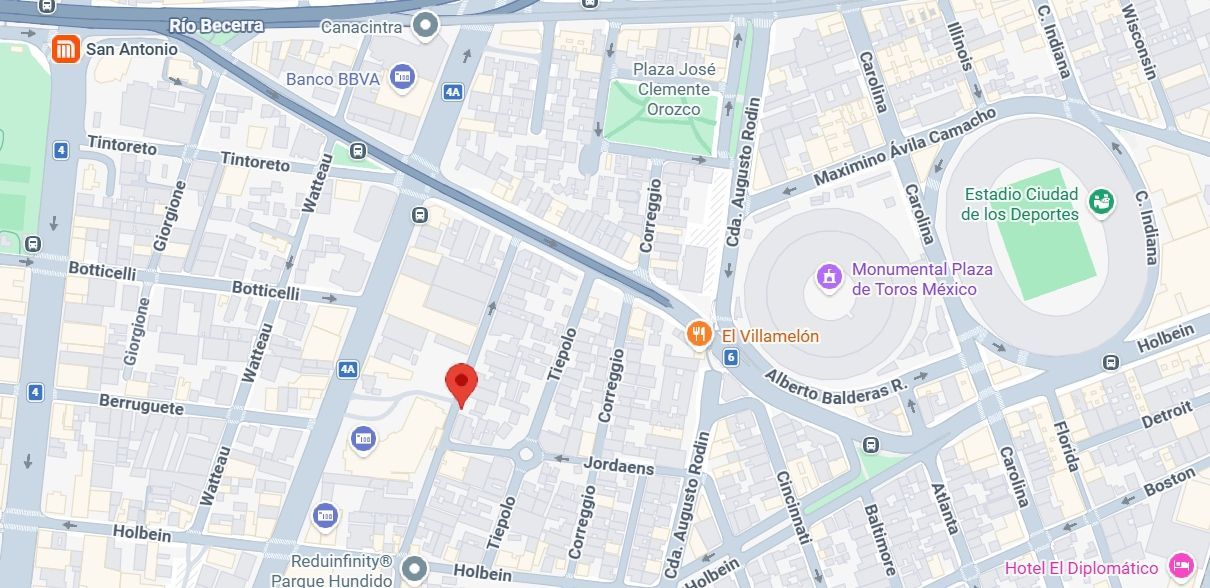1210x588 pixels.
Task: Open Monumental Plaza de Toros México marker
Action: click(x=828, y=277)
